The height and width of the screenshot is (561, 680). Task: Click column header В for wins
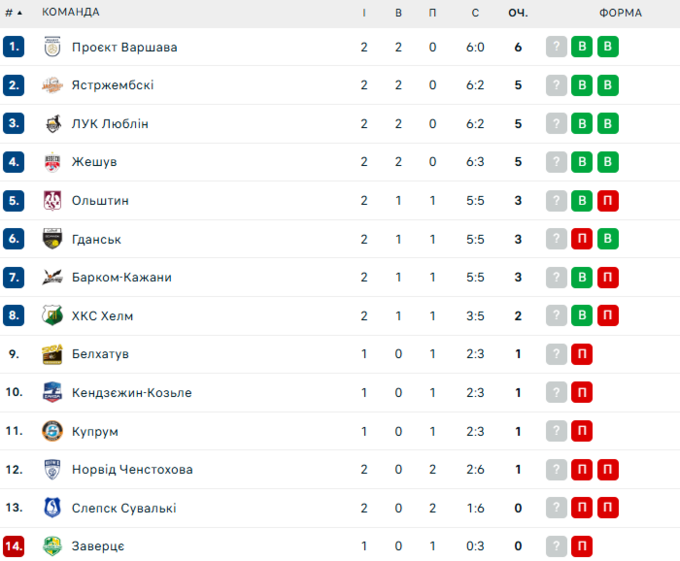pos(398,12)
